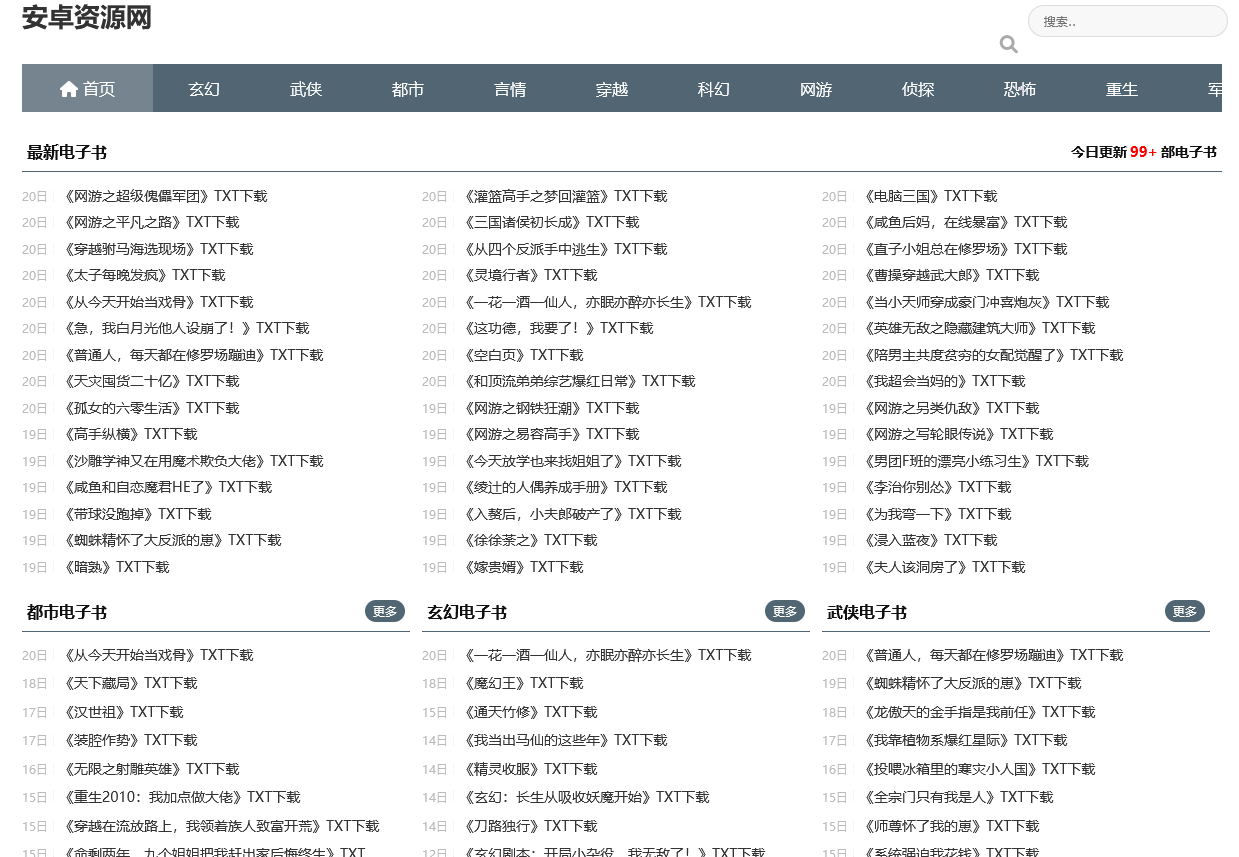This screenshot has height=857, width=1239.
Task: Open 《网游之超级傀儡军团》TXT下载 link
Action: pyautogui.click(x=165, y=196)
